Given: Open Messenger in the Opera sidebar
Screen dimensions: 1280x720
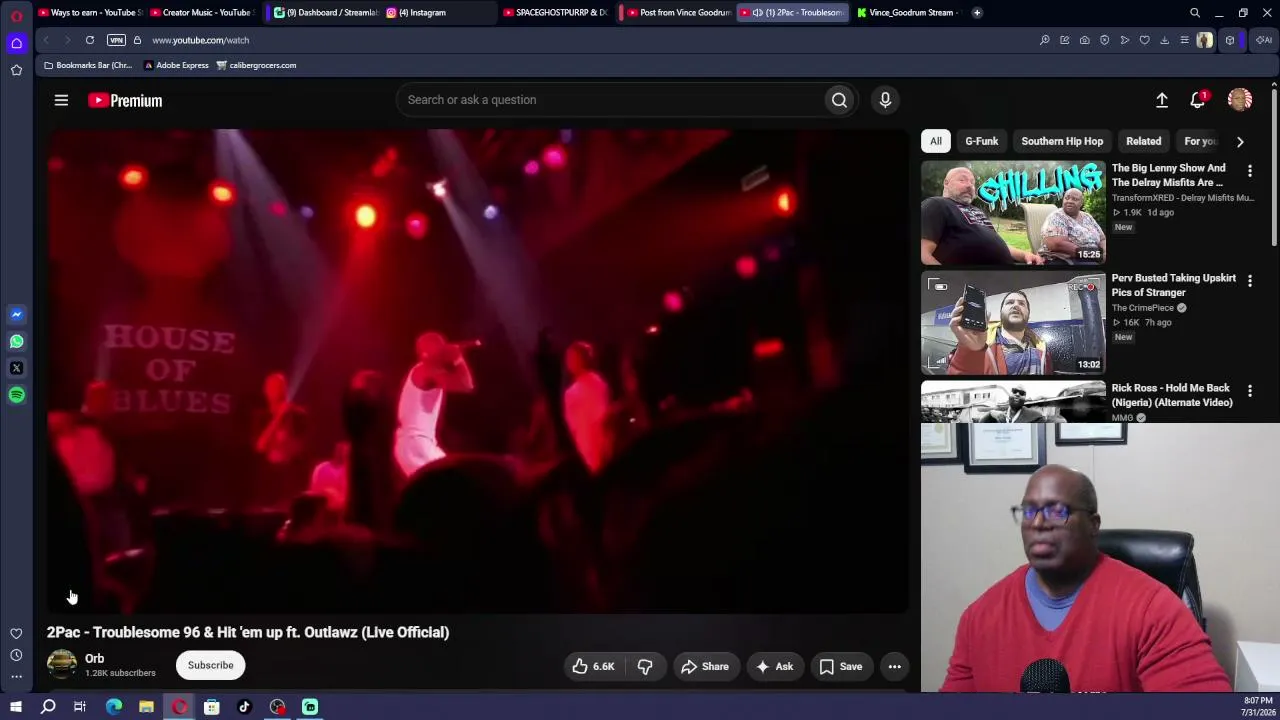Looking at the screenshot, I should coord(16,314).
